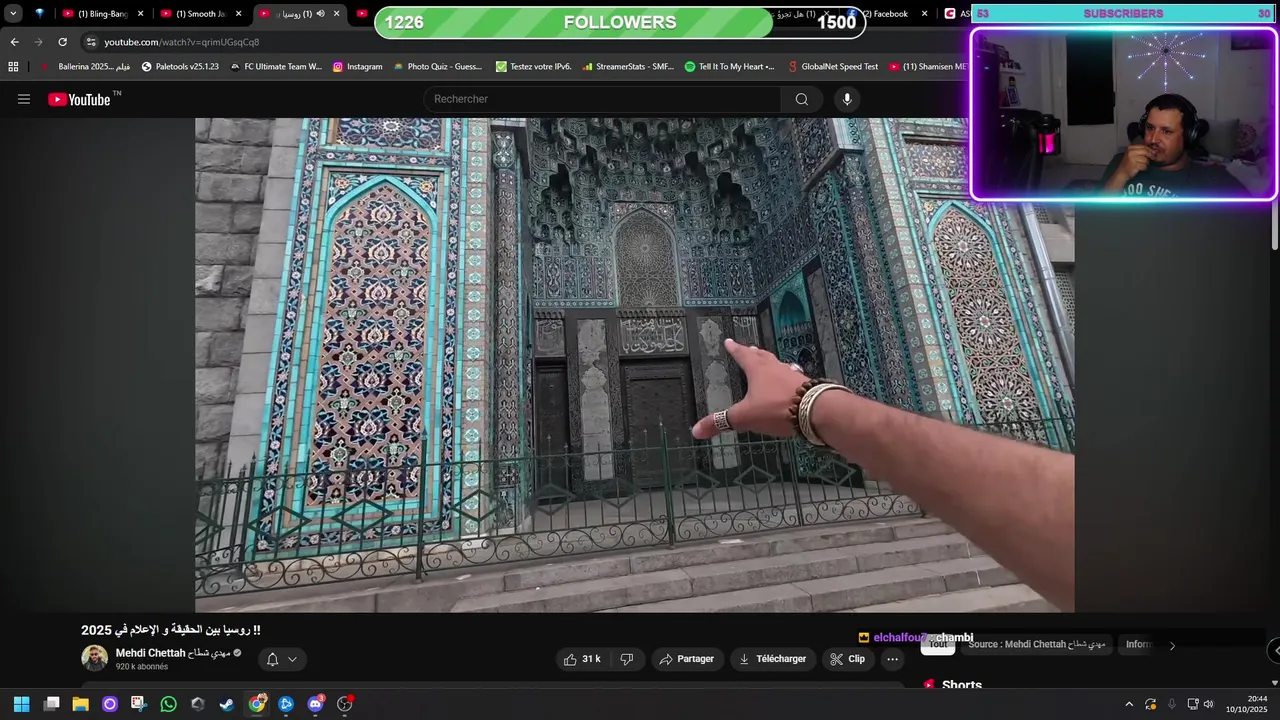This screenshot has height=720, width=1280.
Task: Close the Facebook tab
Action: [x=924, y=14]
